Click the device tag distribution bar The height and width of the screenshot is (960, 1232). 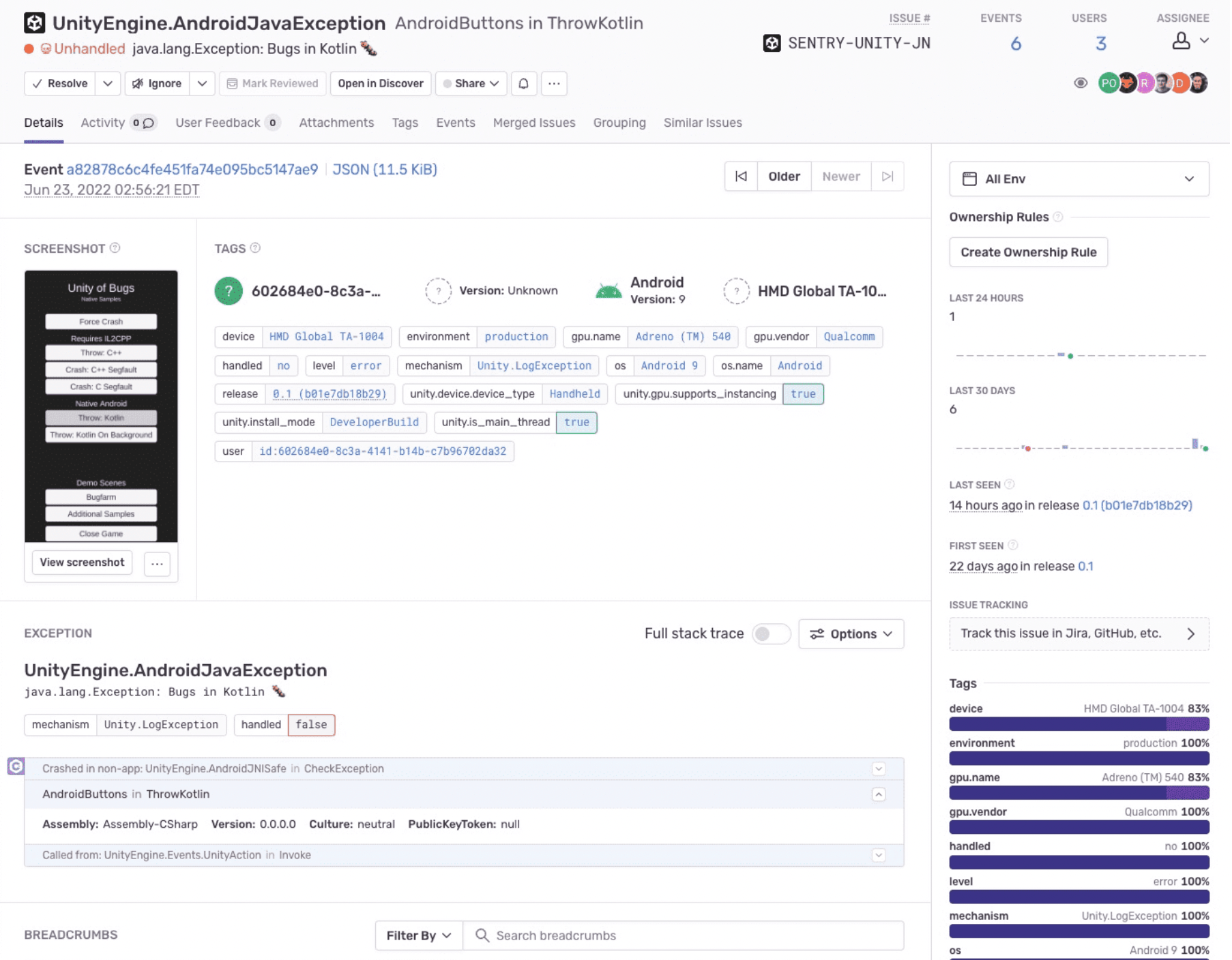coord(1079,724)
